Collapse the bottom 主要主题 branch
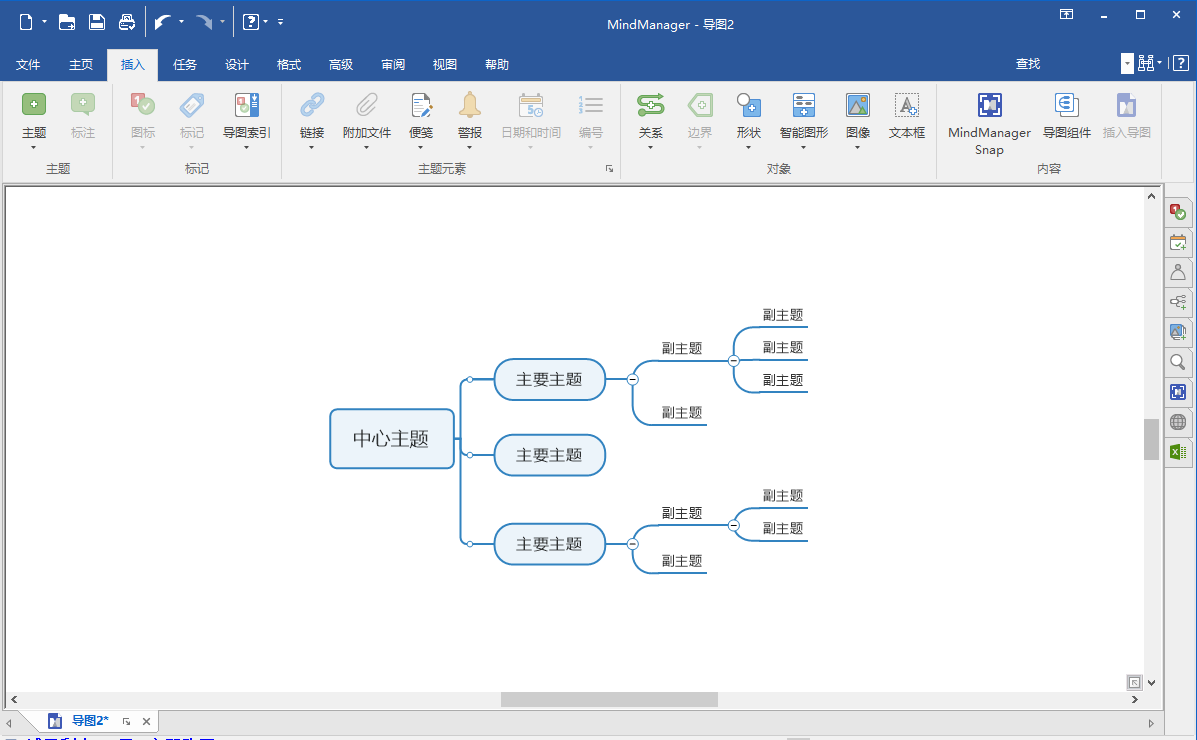The image size is (1197, 740). (632, 544)
